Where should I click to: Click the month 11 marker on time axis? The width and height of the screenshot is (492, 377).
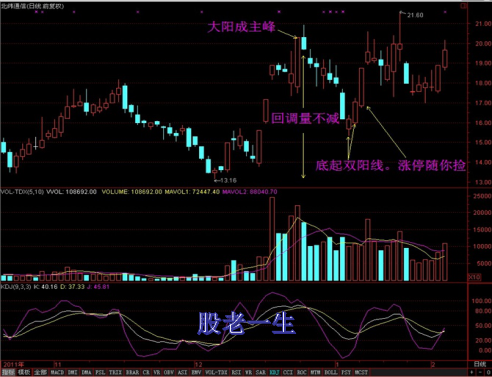[x=58, y=364]
